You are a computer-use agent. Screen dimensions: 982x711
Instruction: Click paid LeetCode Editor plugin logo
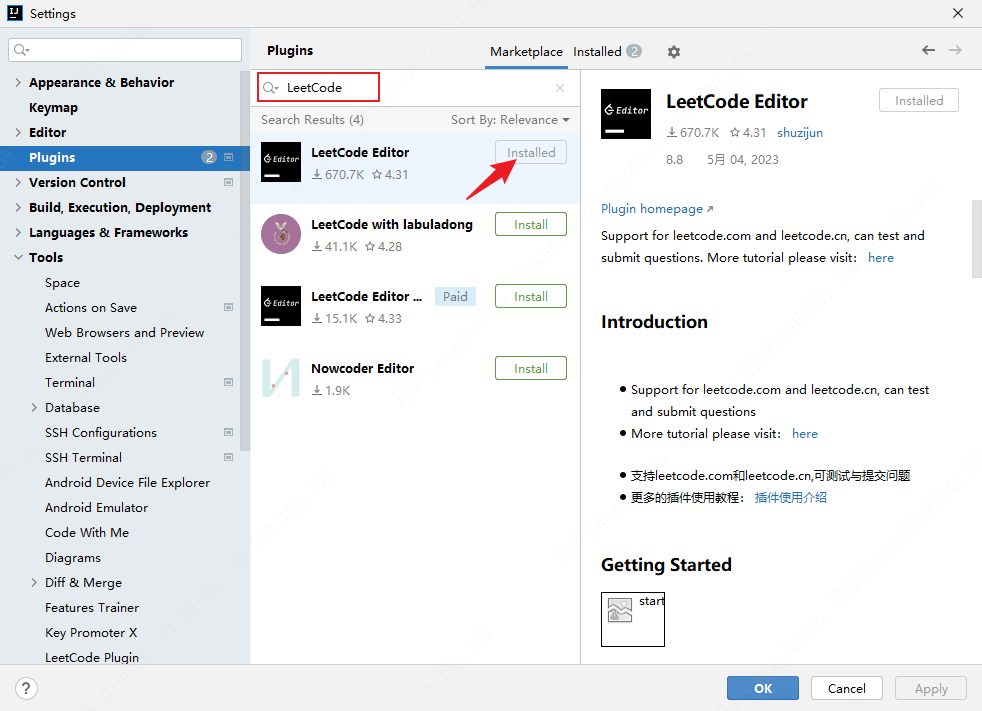(281, 306)
